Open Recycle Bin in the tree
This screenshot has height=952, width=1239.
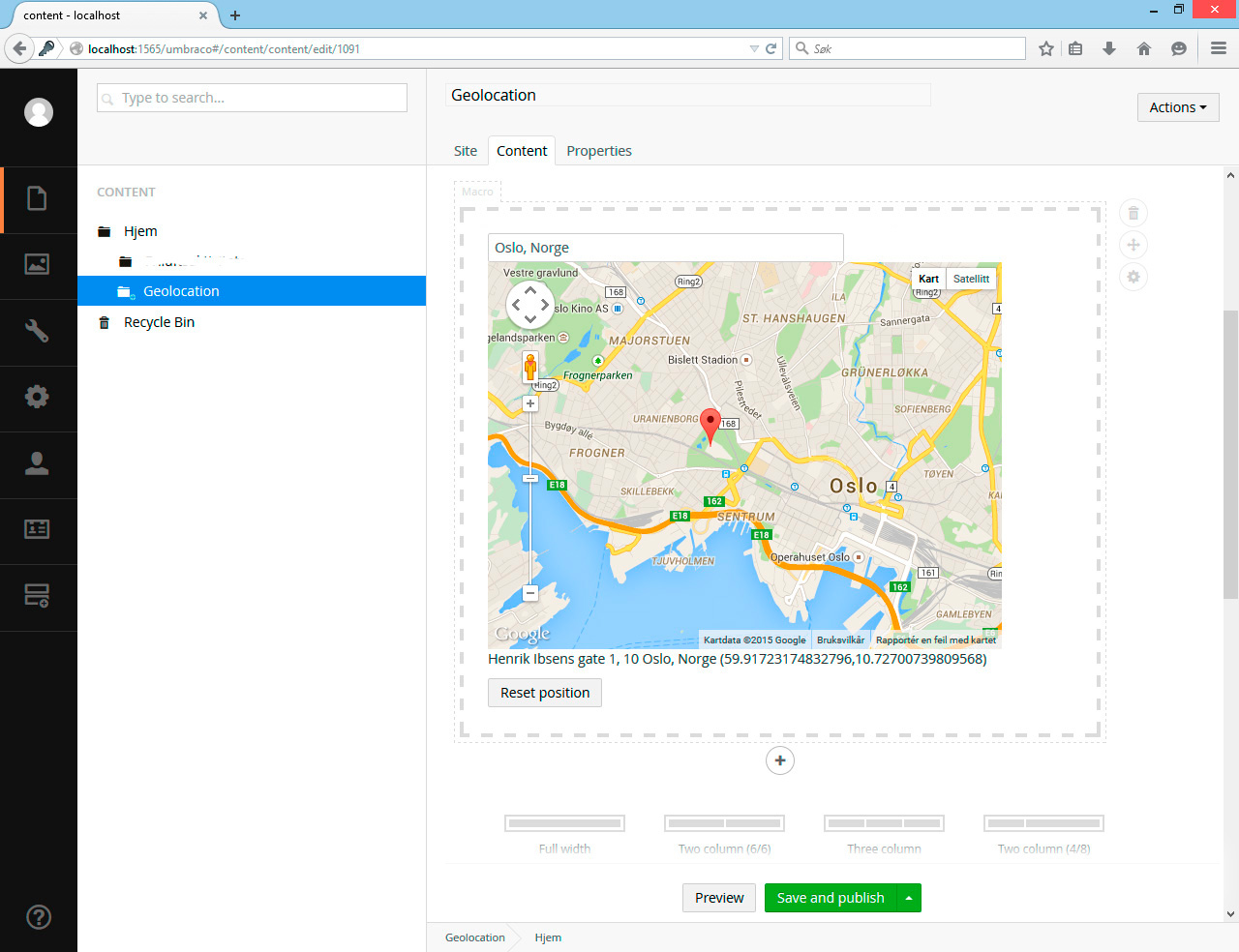click(159, 322)
